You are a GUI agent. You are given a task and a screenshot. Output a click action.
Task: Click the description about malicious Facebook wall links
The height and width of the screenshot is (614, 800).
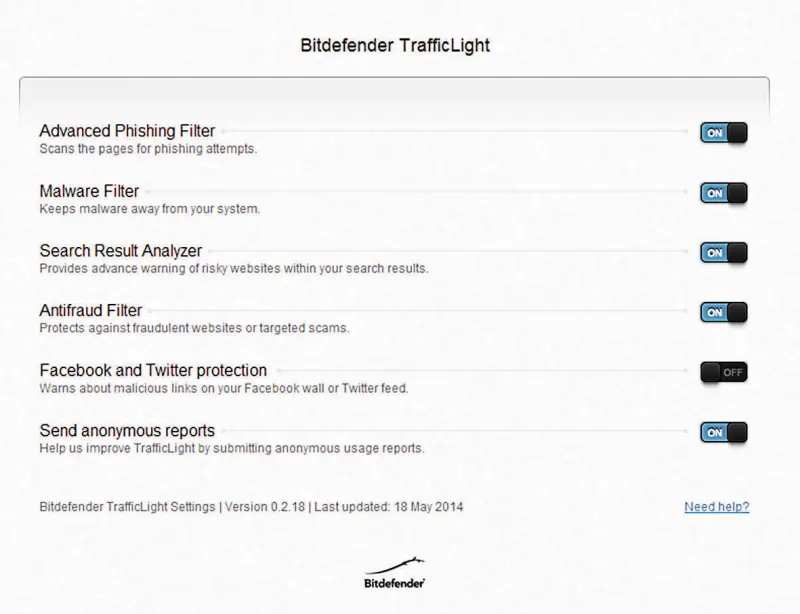(223, 388)
